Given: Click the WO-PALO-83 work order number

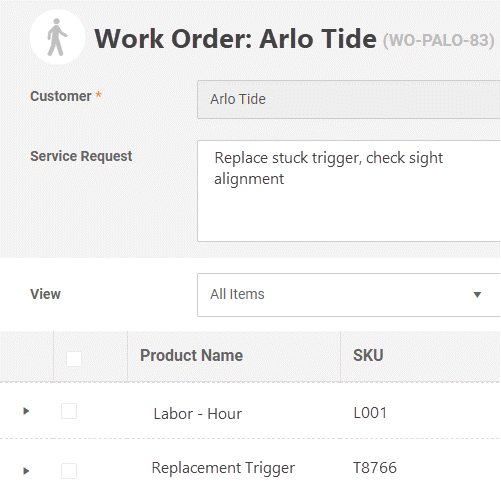Looking at the screenshot, I should 438,41.
